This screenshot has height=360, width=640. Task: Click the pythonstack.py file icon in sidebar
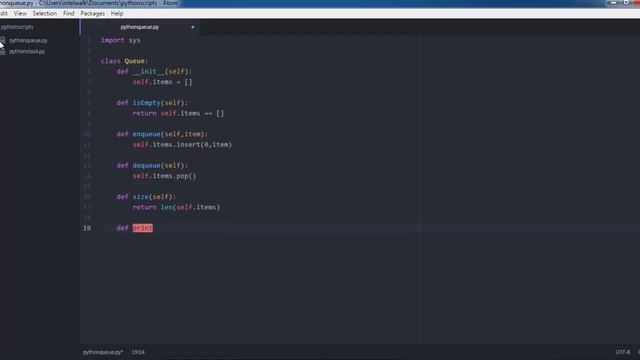[3, 52]
